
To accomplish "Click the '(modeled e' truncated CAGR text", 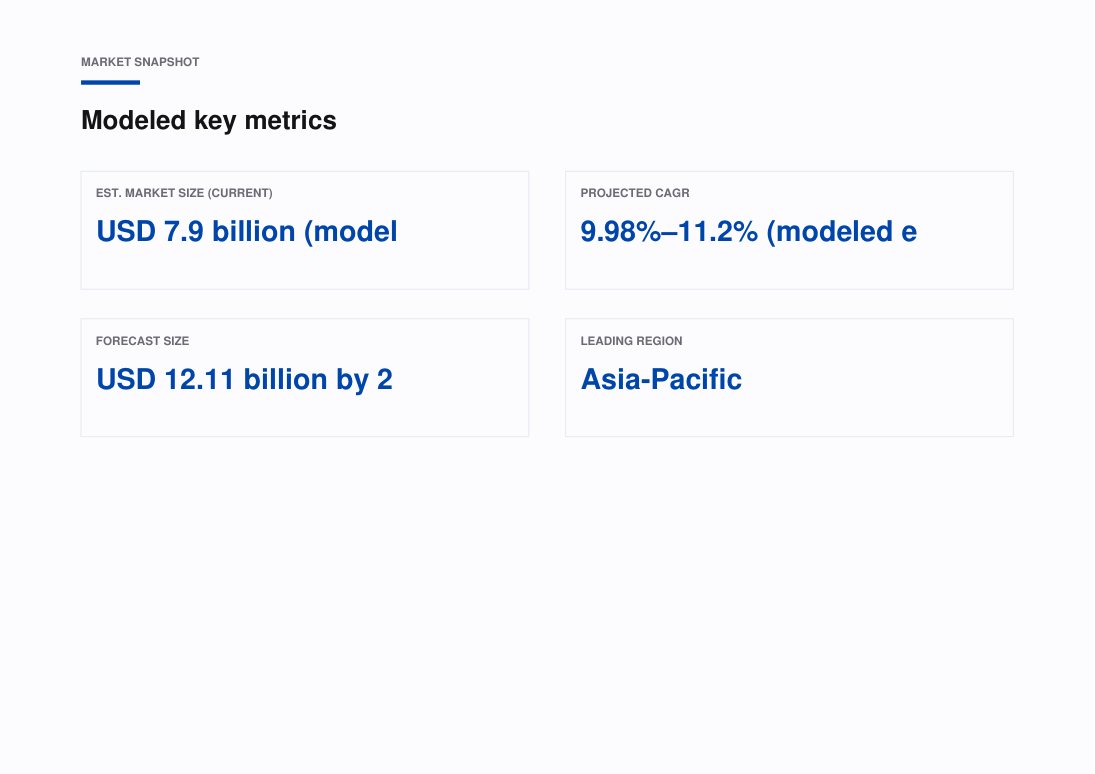I will [842, 232].
